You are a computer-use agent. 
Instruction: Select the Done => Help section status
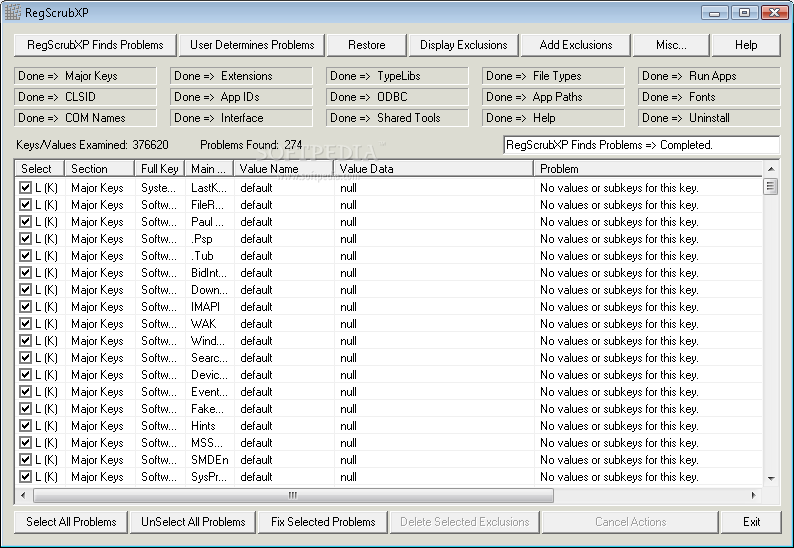point(553,118)
